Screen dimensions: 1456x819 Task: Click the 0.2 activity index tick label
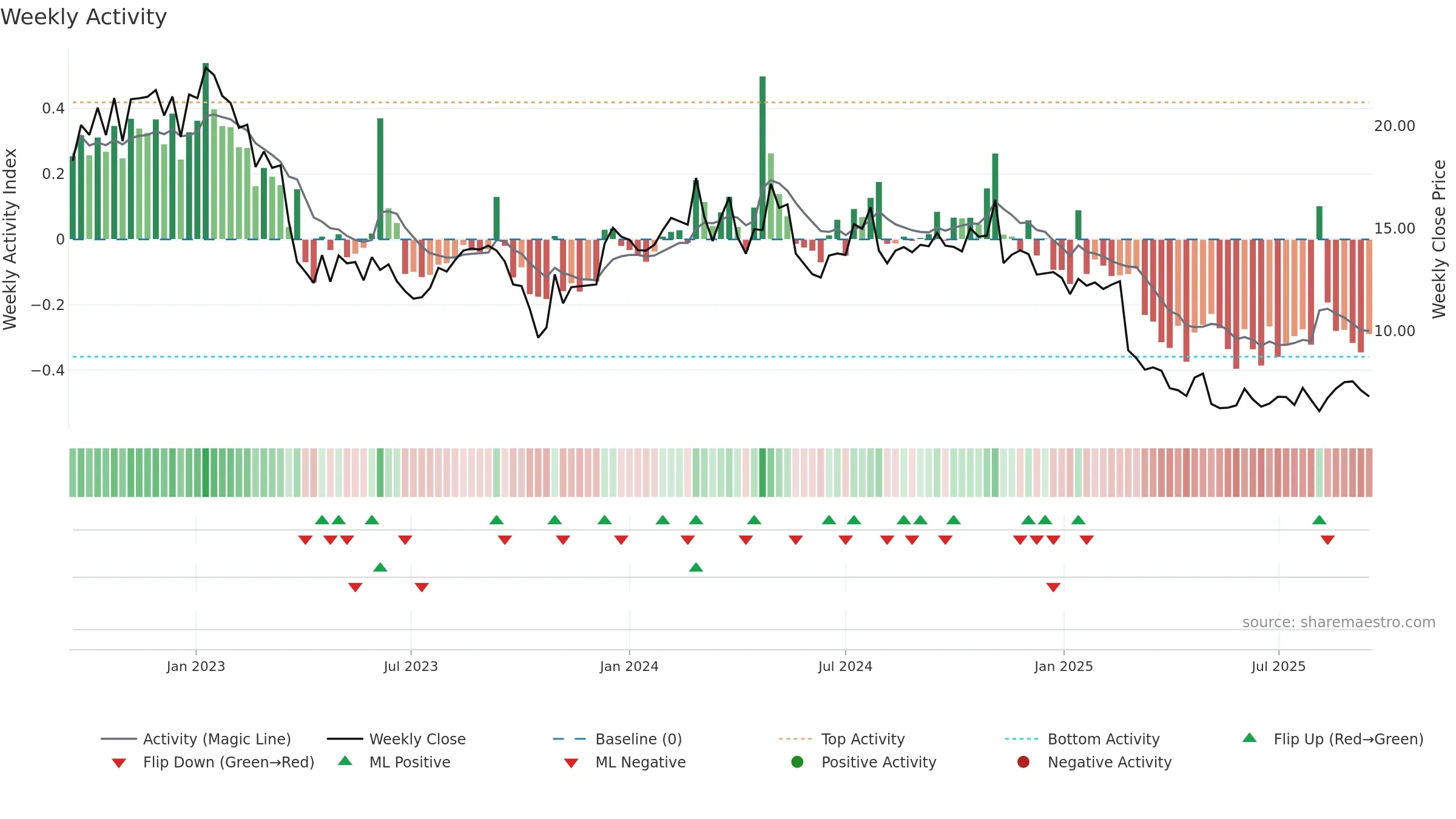53,174
